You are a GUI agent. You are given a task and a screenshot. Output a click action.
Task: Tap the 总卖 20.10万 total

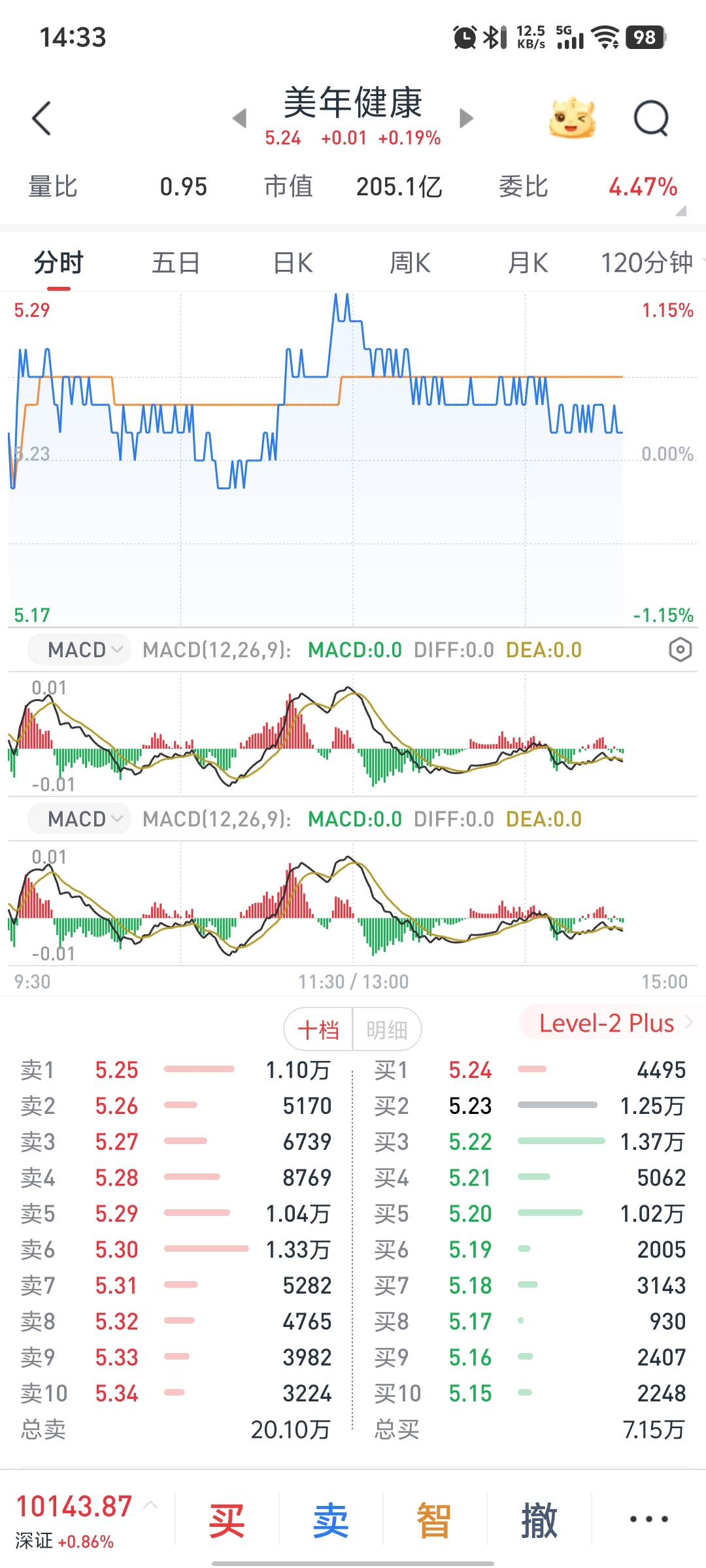coord(176,1429)
